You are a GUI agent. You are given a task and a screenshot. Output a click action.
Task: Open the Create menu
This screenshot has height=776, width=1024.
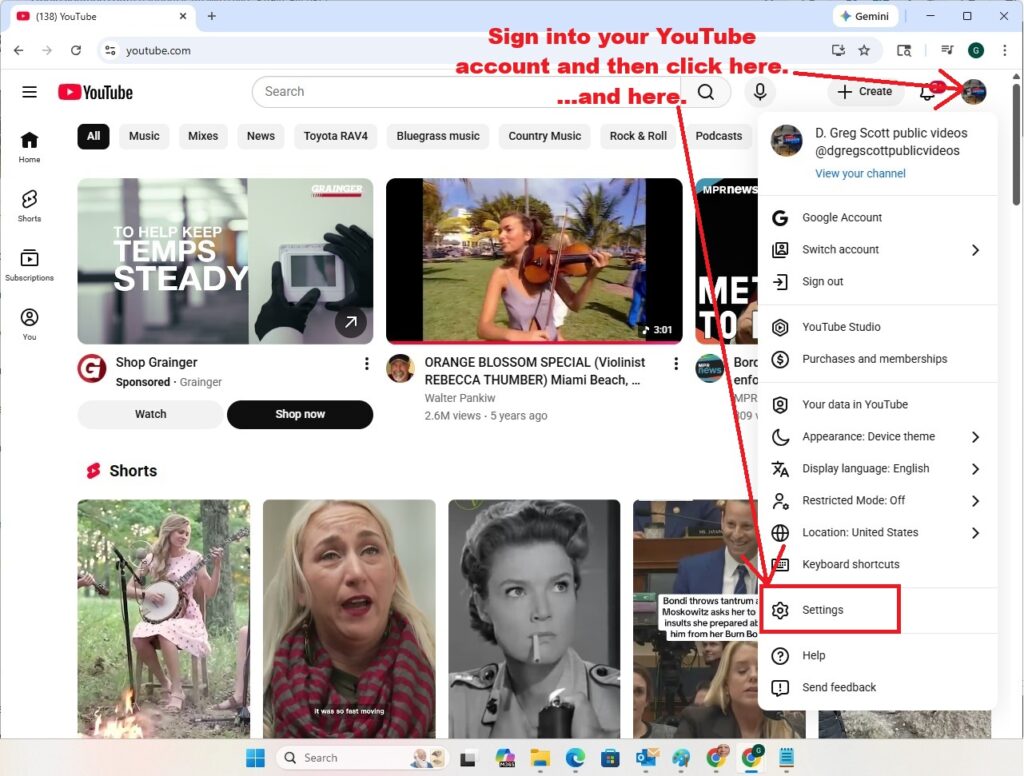864,91
